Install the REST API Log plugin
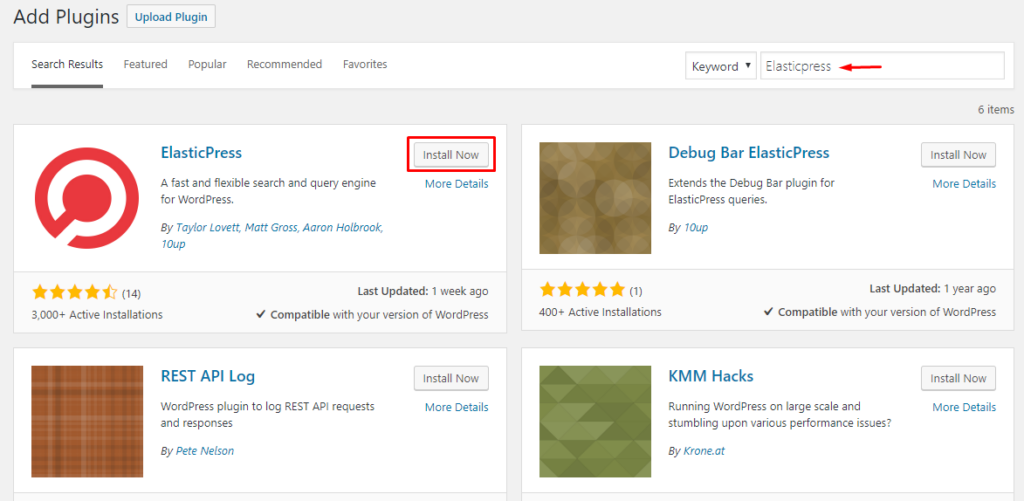 click(x=451, y=378)
